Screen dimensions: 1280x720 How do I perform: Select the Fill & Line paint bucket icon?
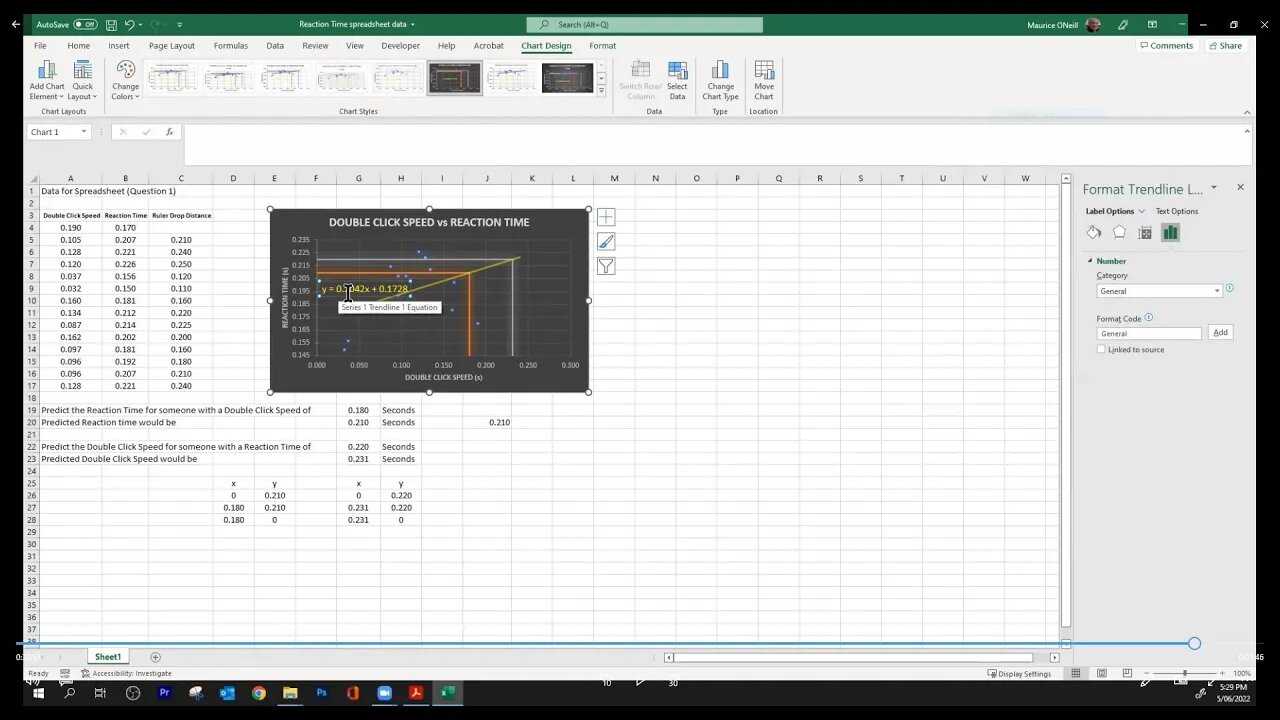(x=1093, y=232)
